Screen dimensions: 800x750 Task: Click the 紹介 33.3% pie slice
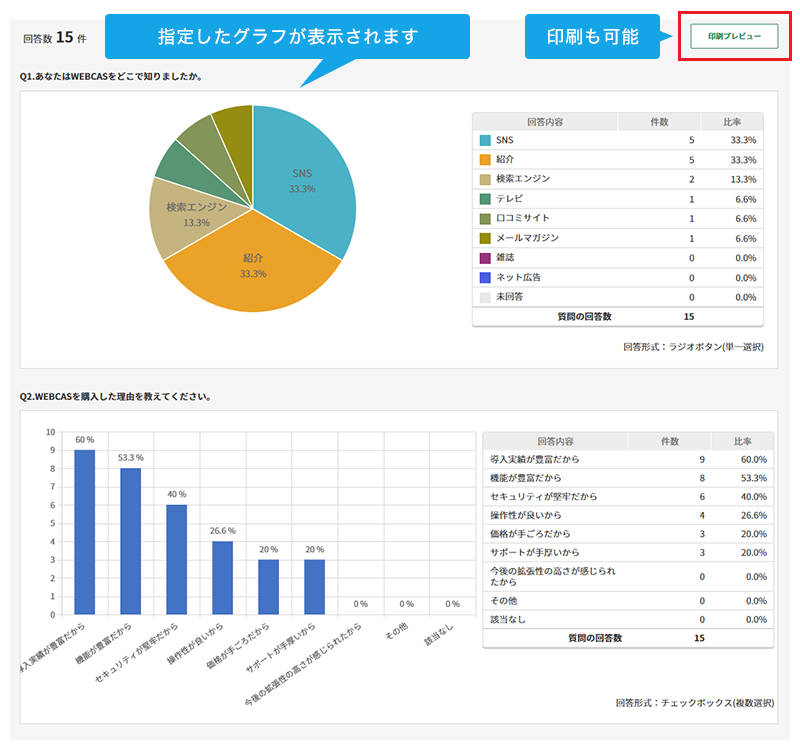pos(253,265)
